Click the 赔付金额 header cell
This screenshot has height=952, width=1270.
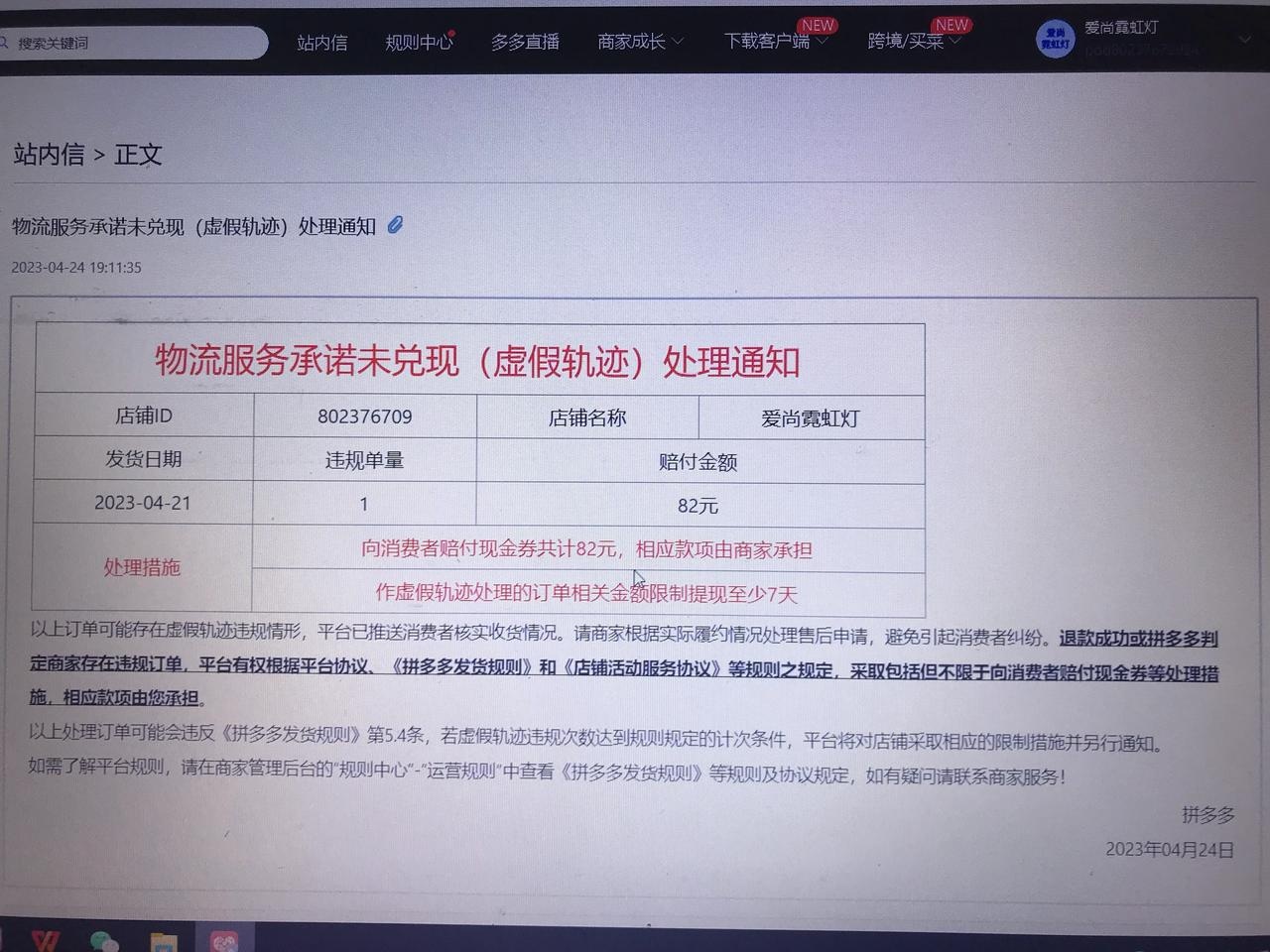click(x=700, y=462)
